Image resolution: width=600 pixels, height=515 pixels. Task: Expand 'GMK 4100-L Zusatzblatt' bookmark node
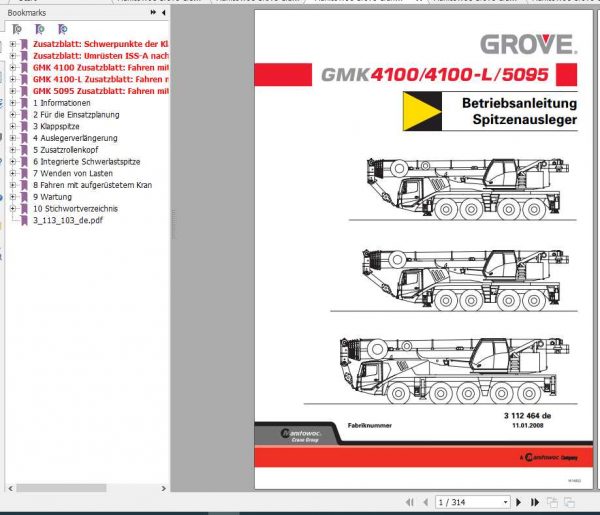point(13,79)
